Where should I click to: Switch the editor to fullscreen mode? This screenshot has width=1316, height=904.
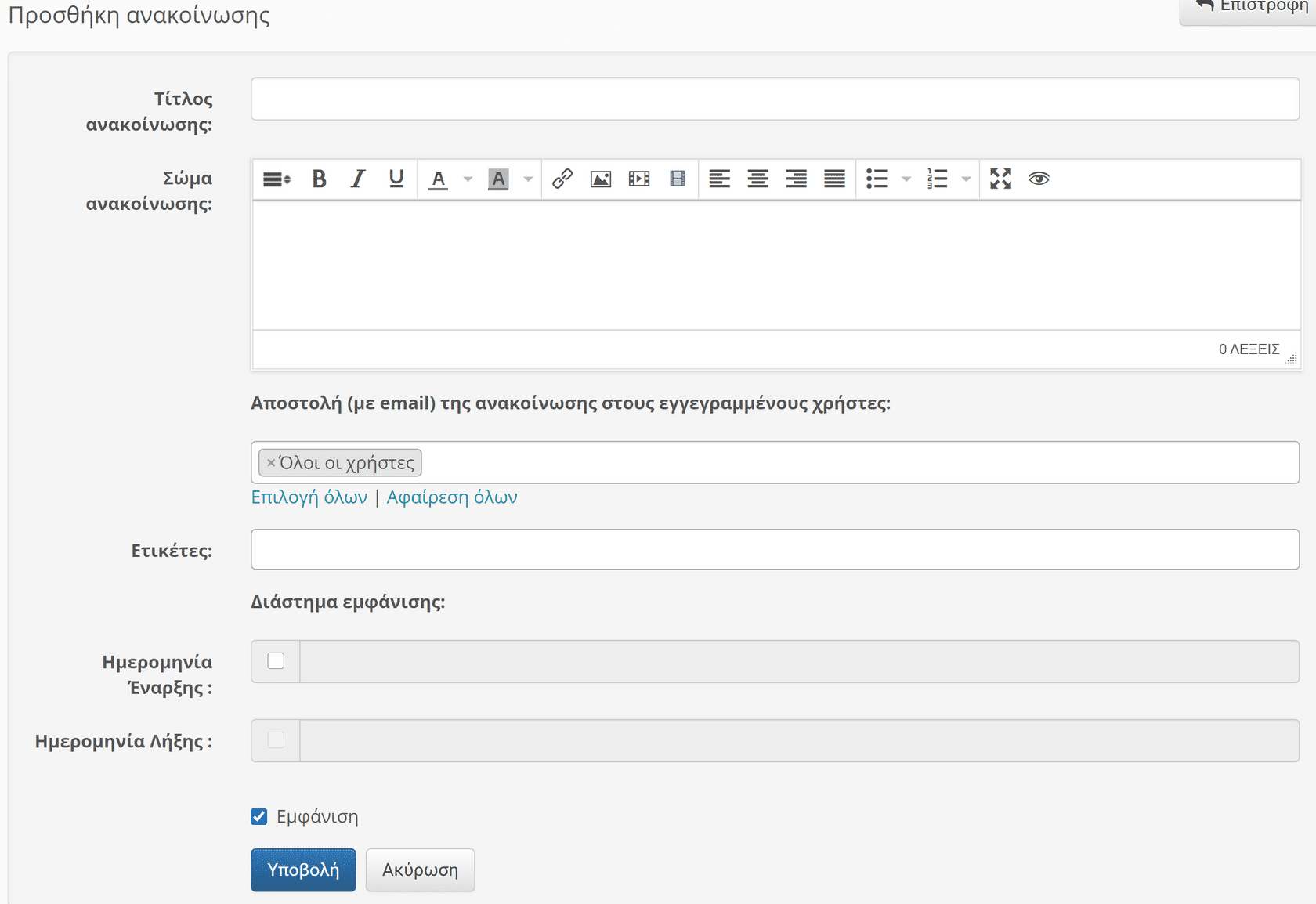pyautogui.click(x=1000, y=179)
